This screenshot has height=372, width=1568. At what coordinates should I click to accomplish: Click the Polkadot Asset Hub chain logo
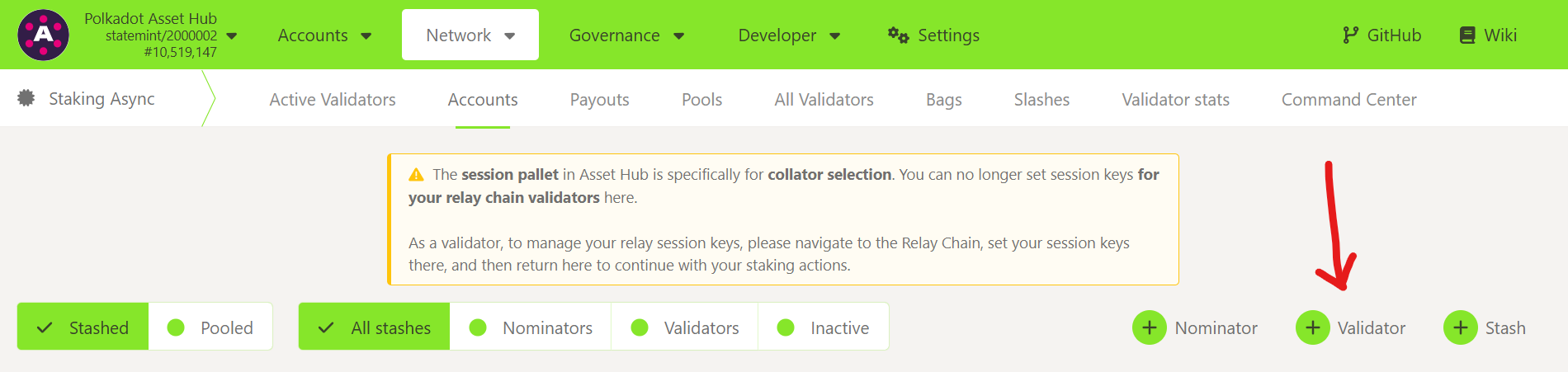(43, 35)
